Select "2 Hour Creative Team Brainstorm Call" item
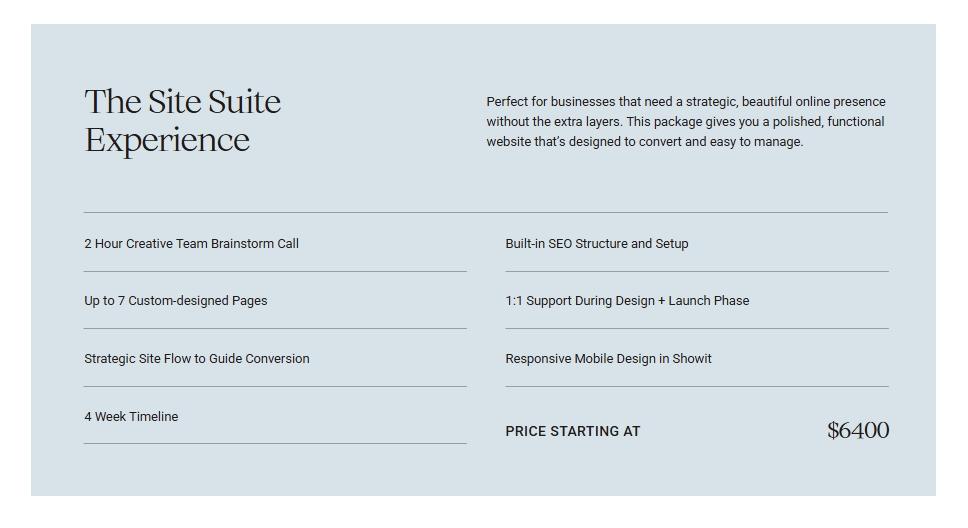Viewport: 968px width, 528px height. coord(191,244)
